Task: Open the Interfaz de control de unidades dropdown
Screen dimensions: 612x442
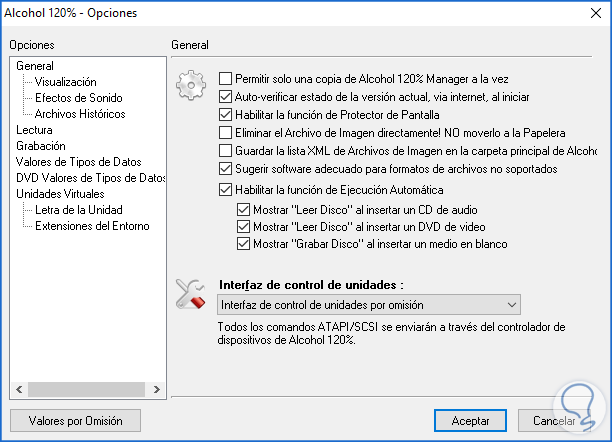Action: click(368, 304)
